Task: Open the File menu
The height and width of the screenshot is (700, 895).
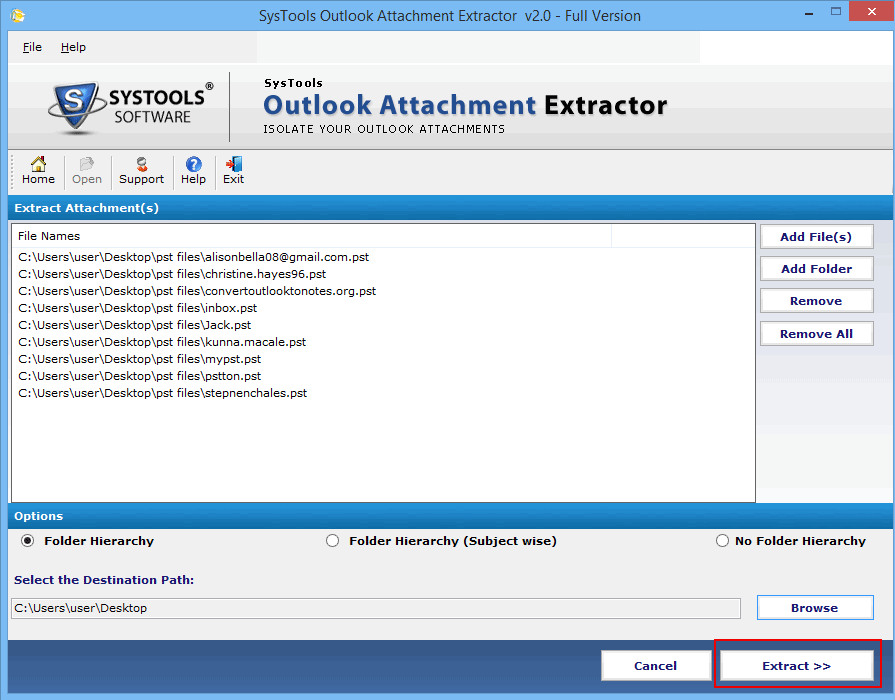Action: point(32,47)
